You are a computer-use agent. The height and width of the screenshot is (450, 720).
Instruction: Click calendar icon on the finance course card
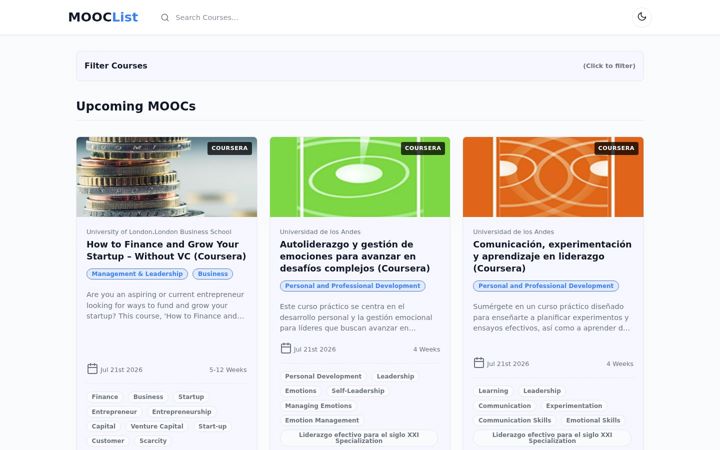pos(92,369)
